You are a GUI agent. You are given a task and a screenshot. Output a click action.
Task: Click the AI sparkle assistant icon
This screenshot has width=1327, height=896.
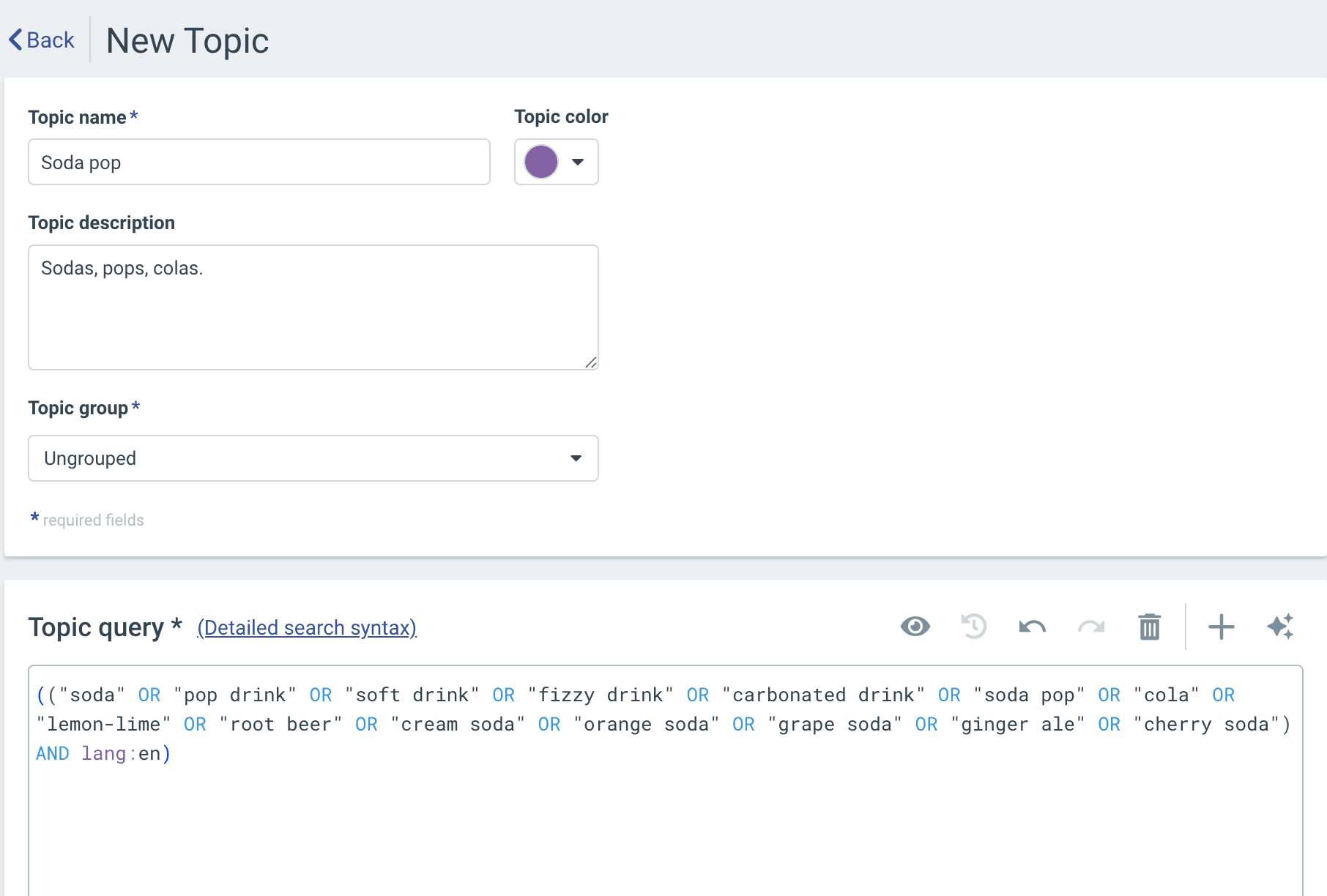tap(1280, 627)
